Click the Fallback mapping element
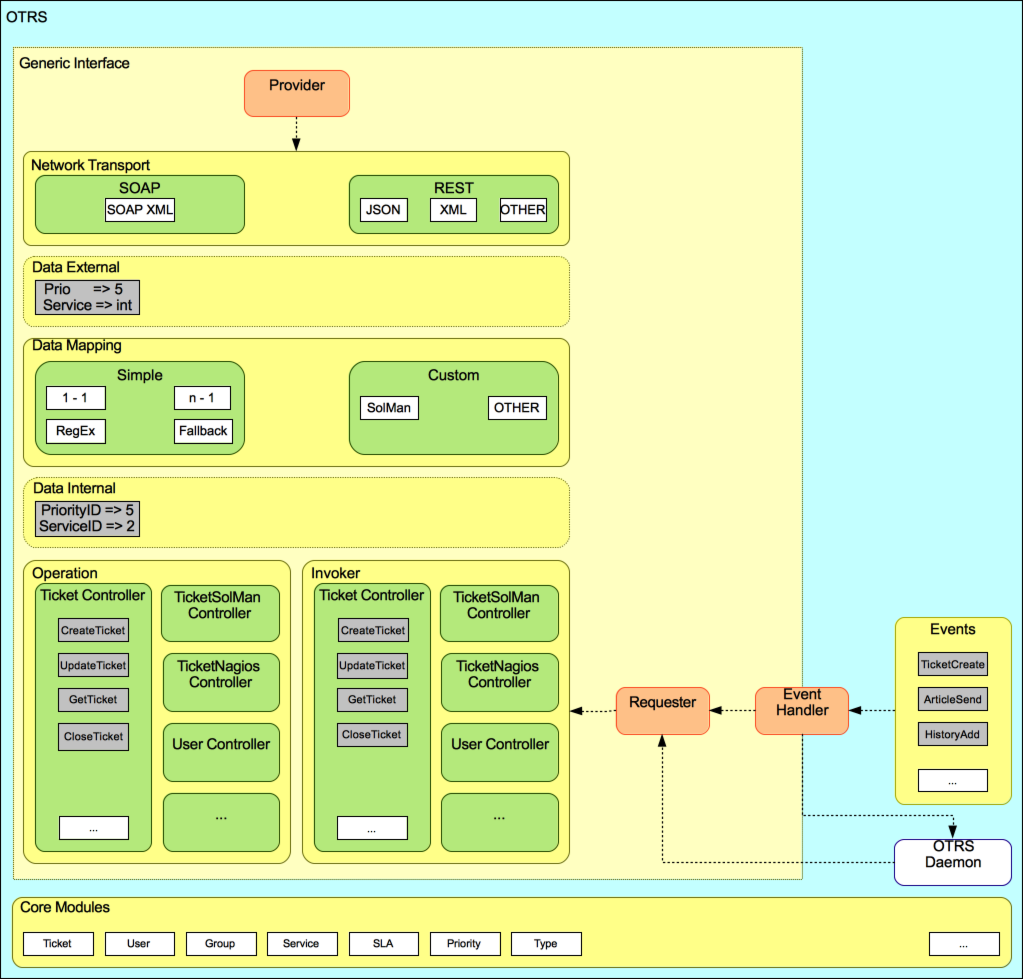1023x979 pixels. [x=203, y=431]
